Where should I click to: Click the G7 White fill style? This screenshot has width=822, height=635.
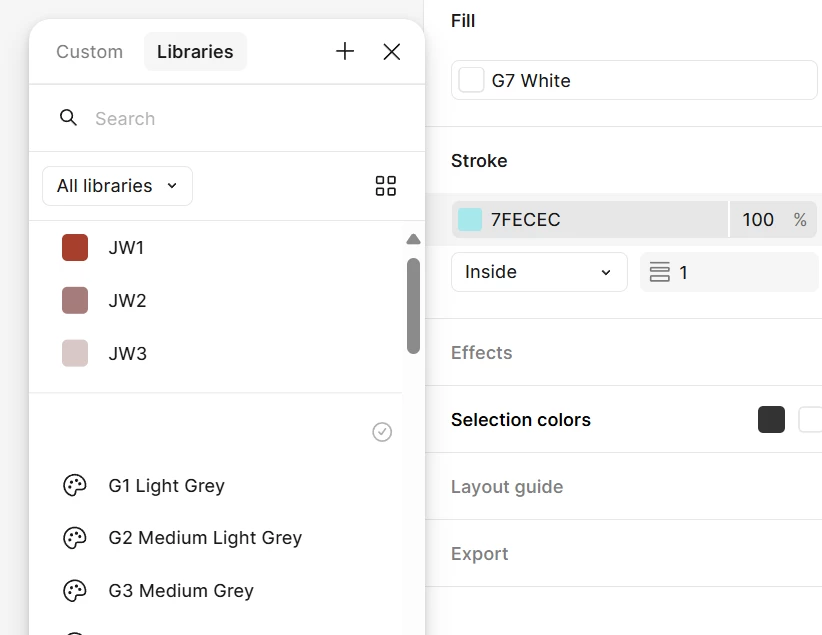(634, 81)
